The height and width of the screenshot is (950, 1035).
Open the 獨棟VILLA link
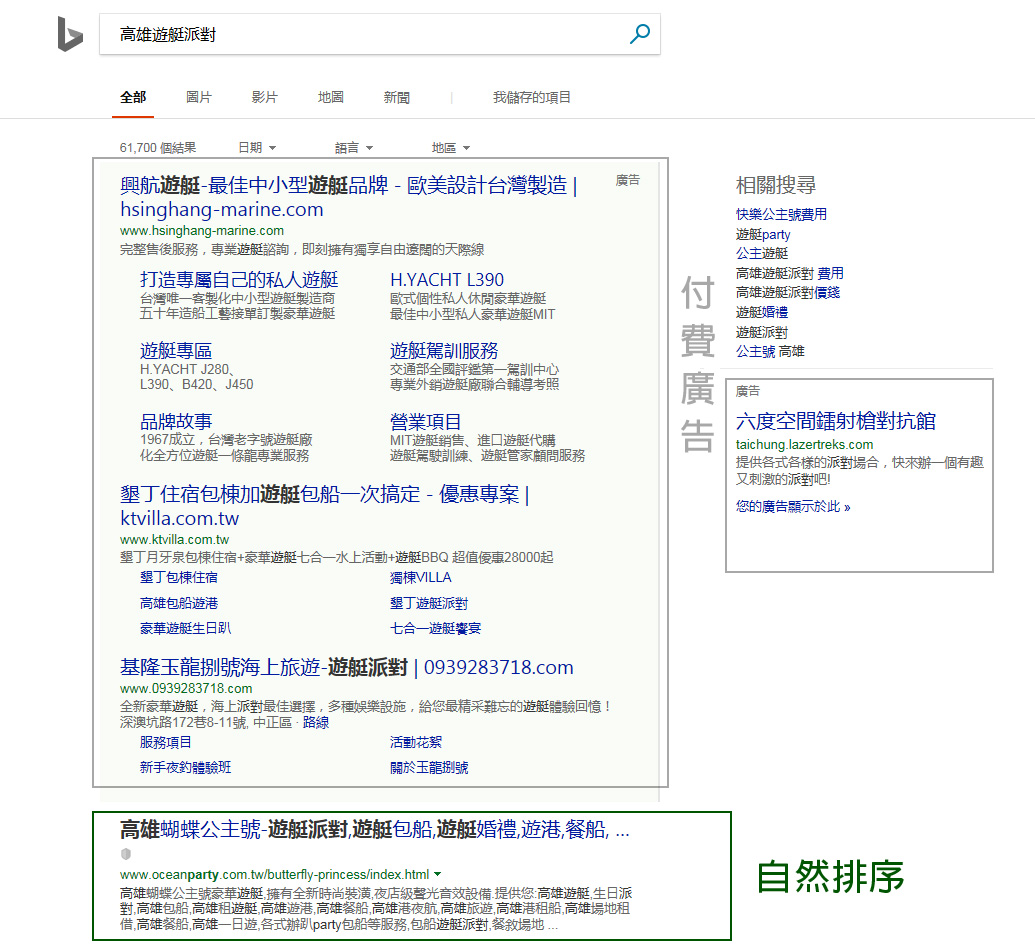(x=420, y=578)
